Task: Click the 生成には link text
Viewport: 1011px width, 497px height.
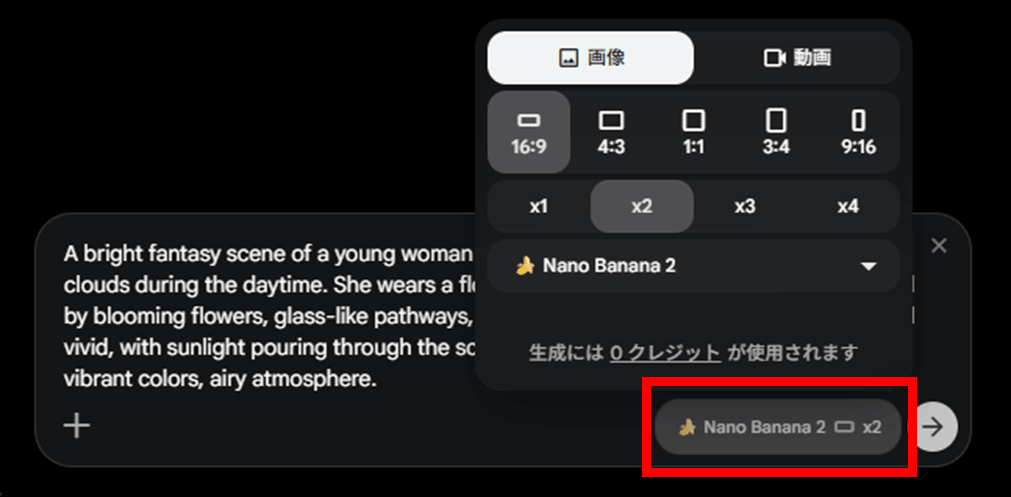Action: (x=566, y=353)
